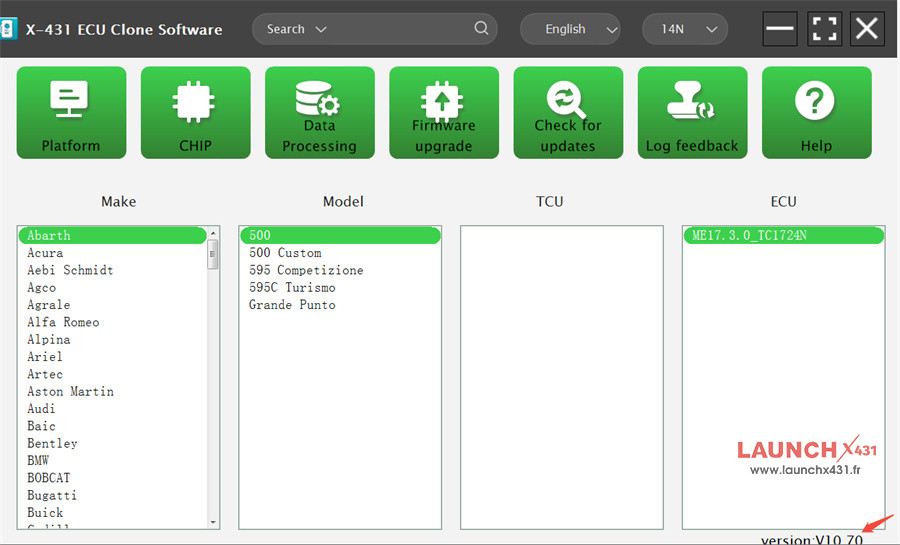Select Bentley in Make list

pyautogui.click(x=112, y=443)
